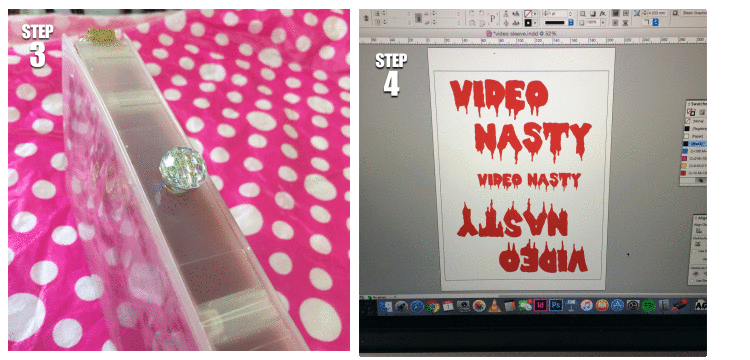The width and height of the screenshot is (750, 360).
Task: Pick the red swatch at list bottom
Action: [695, 173]
